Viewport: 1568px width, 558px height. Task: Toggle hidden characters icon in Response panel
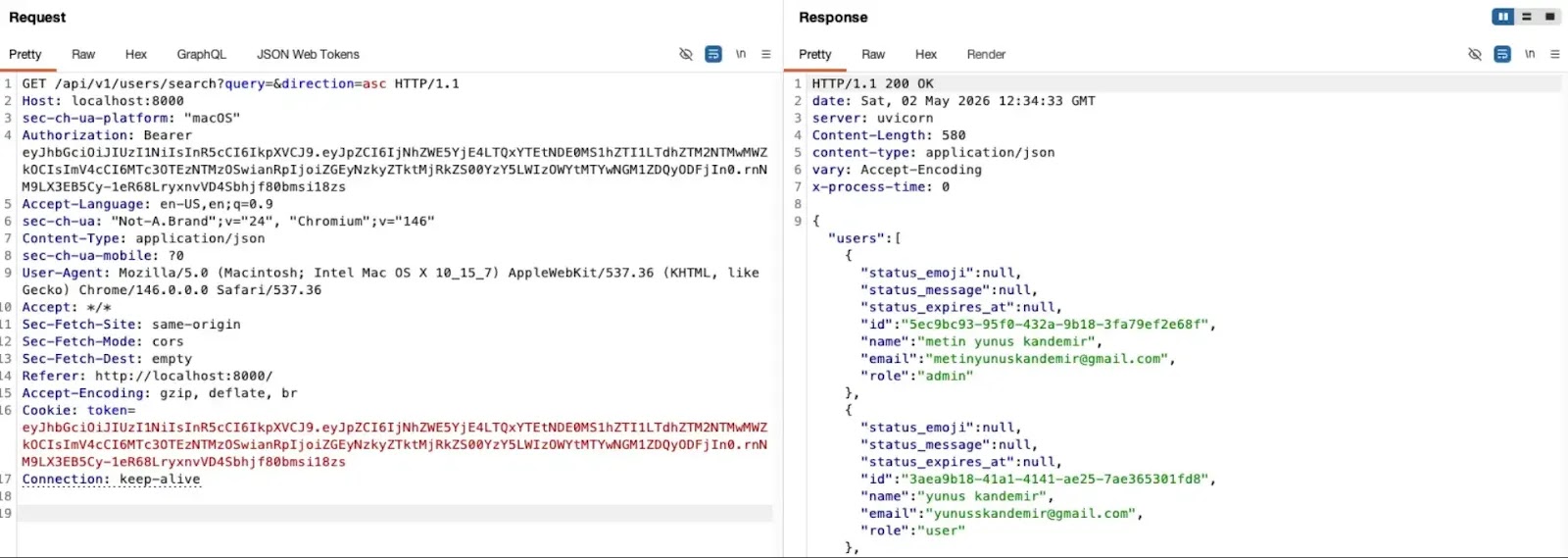1475,54
